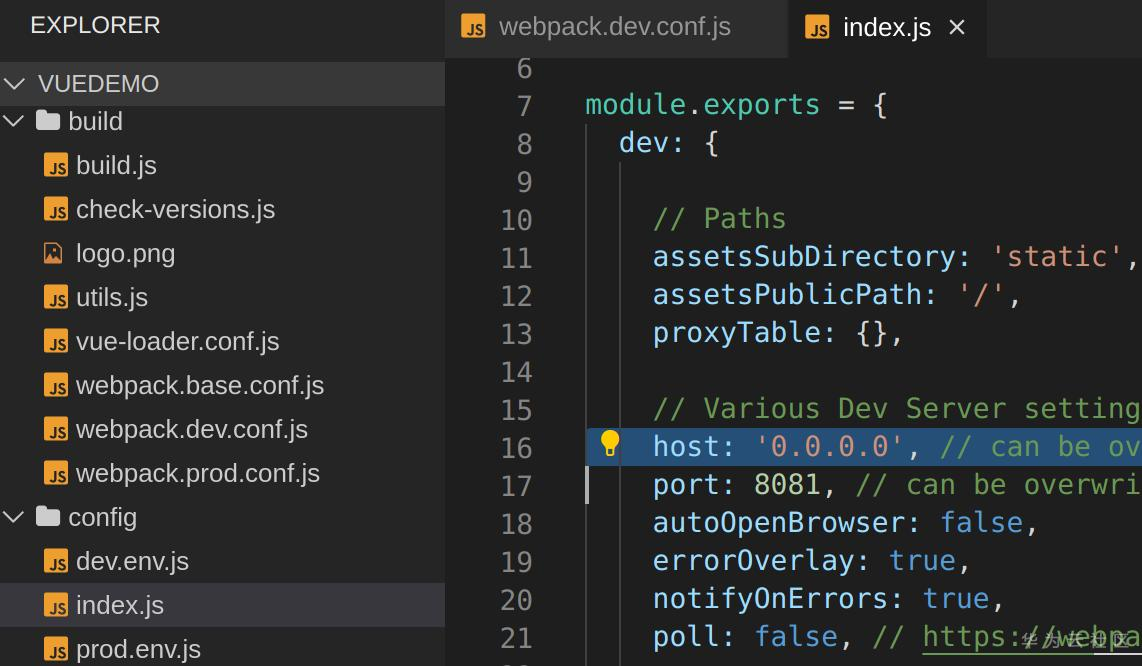The width and height of the screenshot is (1142, 666).
Task: Click 'autoOpenBrowser' on line 18
Action: tap(779, 522)
